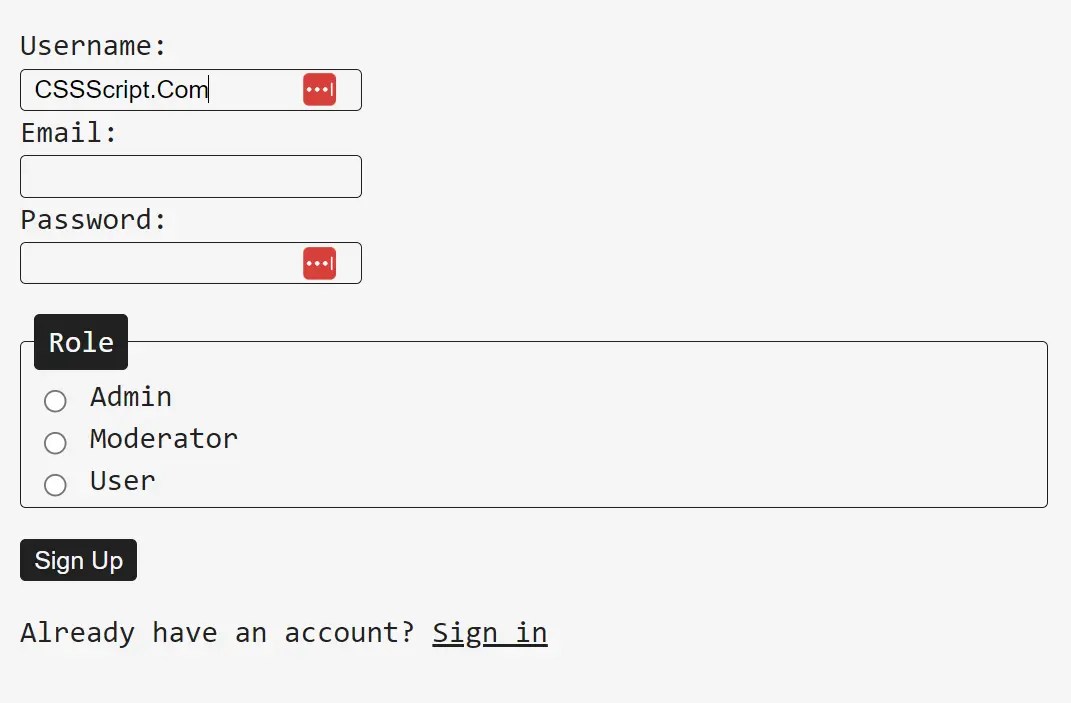Click the Admin option label text
The width and height of the screenshot is (1071, 703).
pos(130,397)
